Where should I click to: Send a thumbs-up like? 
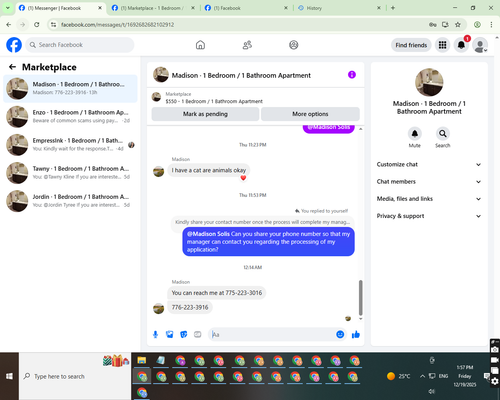click(x=356, y=334)
